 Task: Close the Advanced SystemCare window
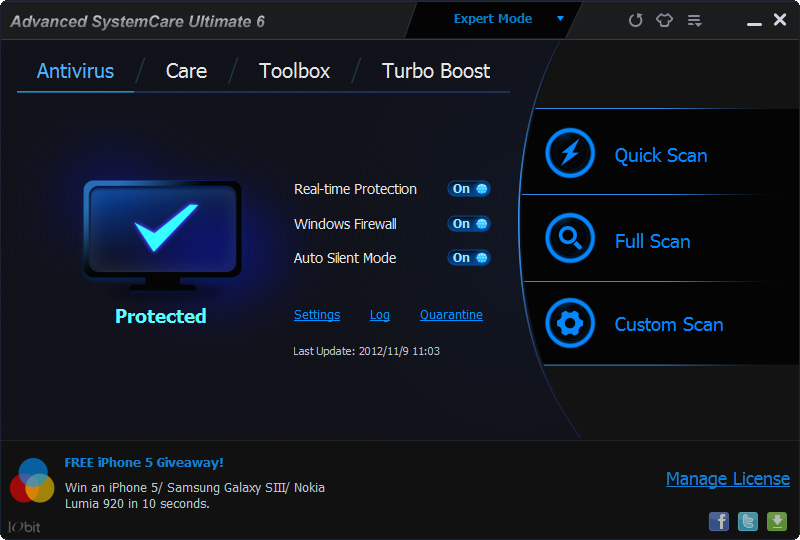(x=780, y=19)
